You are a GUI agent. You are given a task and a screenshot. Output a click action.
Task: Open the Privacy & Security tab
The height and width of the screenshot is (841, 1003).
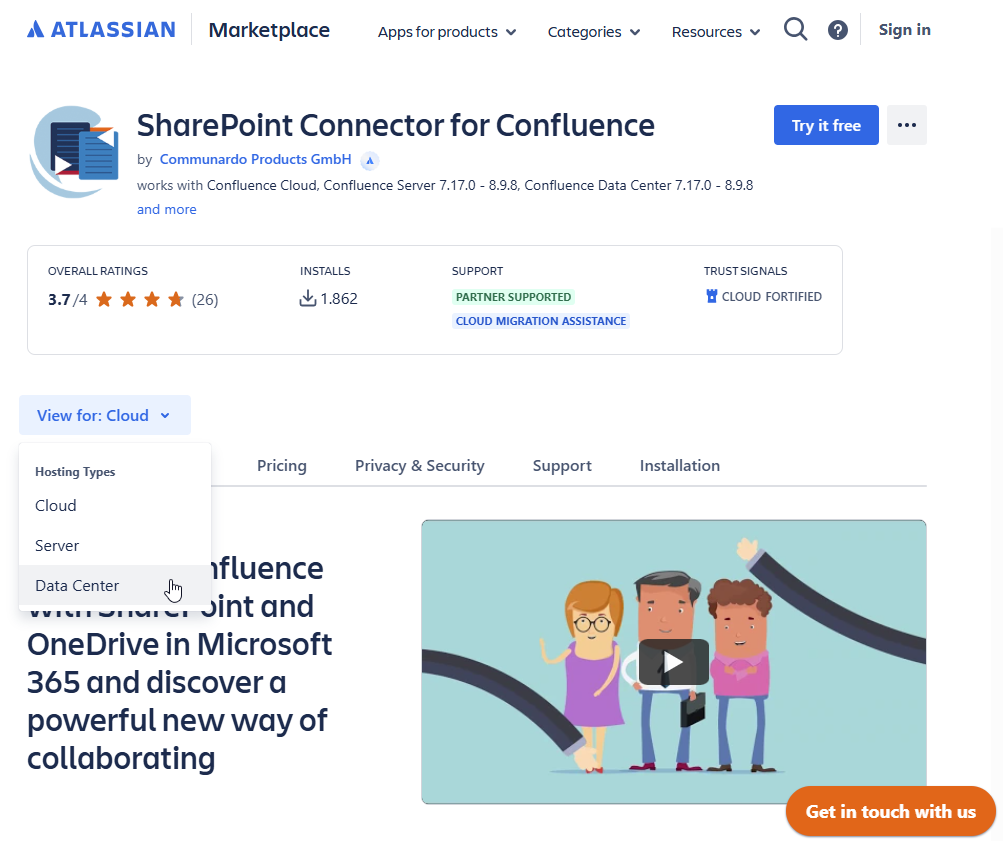(x=419, y=466)
